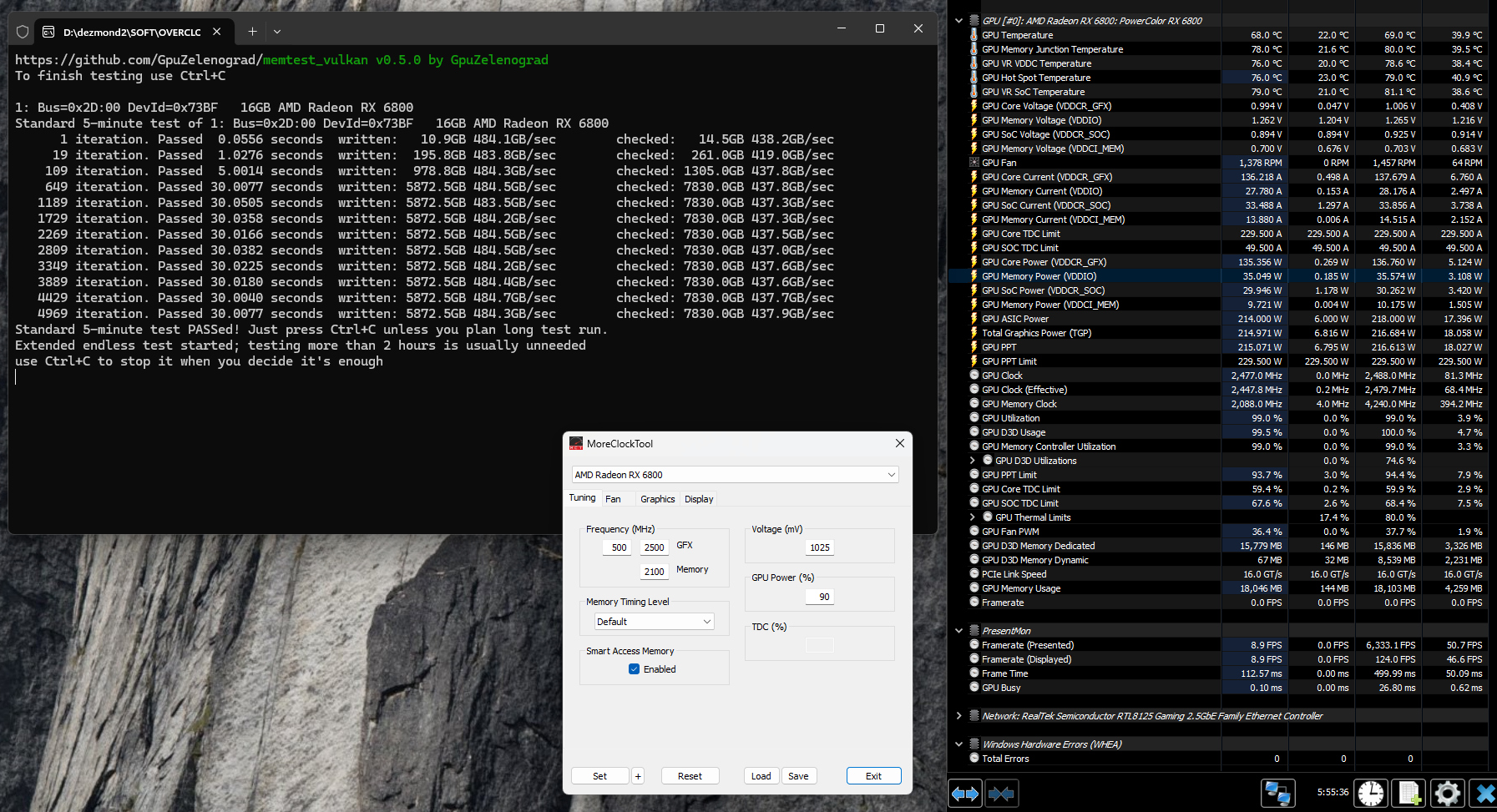This screenshot has width=1497, height=812.
Task: Click the expand columns arrows icon in HWiNFO
Action: (x=965, y=794)
